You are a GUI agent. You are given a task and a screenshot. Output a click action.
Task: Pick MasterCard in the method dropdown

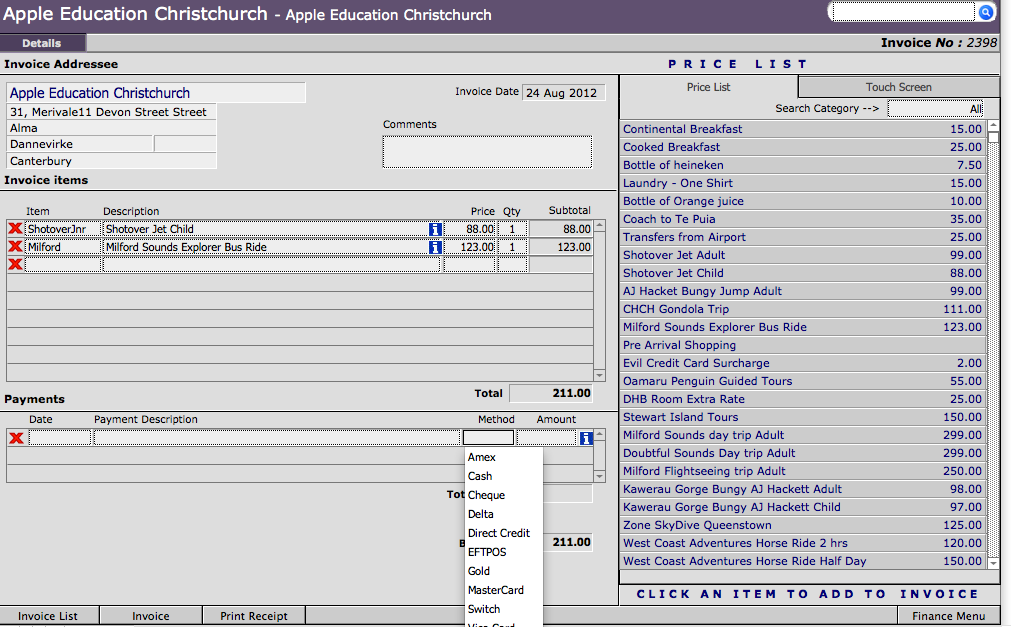pos(496,590)
